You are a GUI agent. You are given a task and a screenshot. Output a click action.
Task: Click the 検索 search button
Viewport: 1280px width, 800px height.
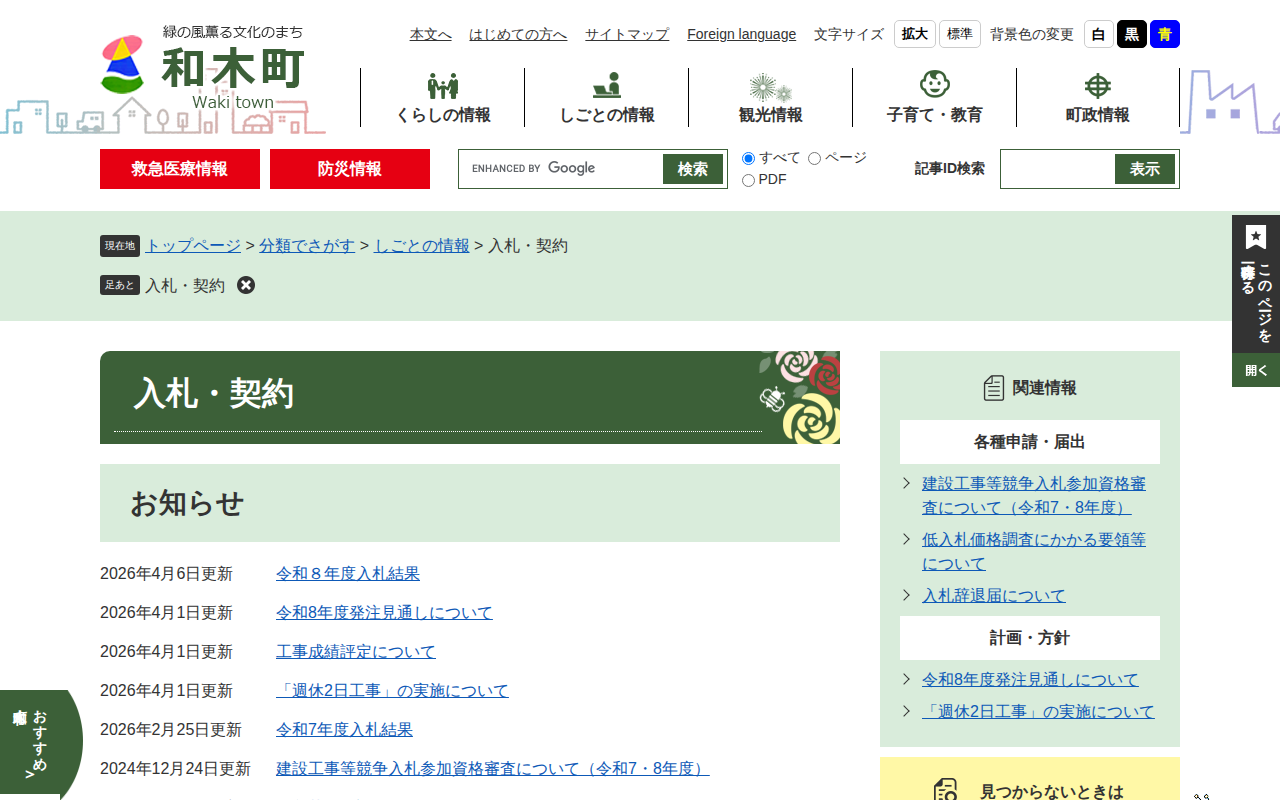point(693,169)
